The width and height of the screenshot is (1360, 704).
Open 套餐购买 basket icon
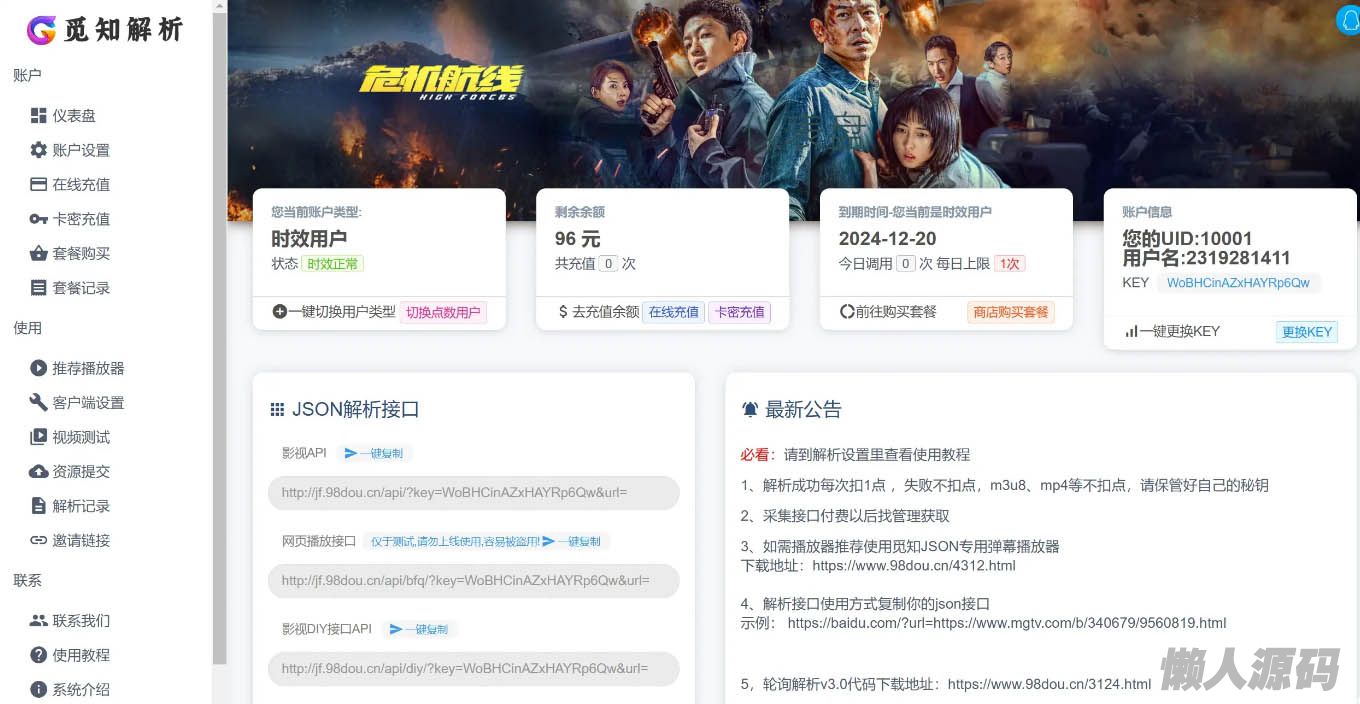click(39, 253)
